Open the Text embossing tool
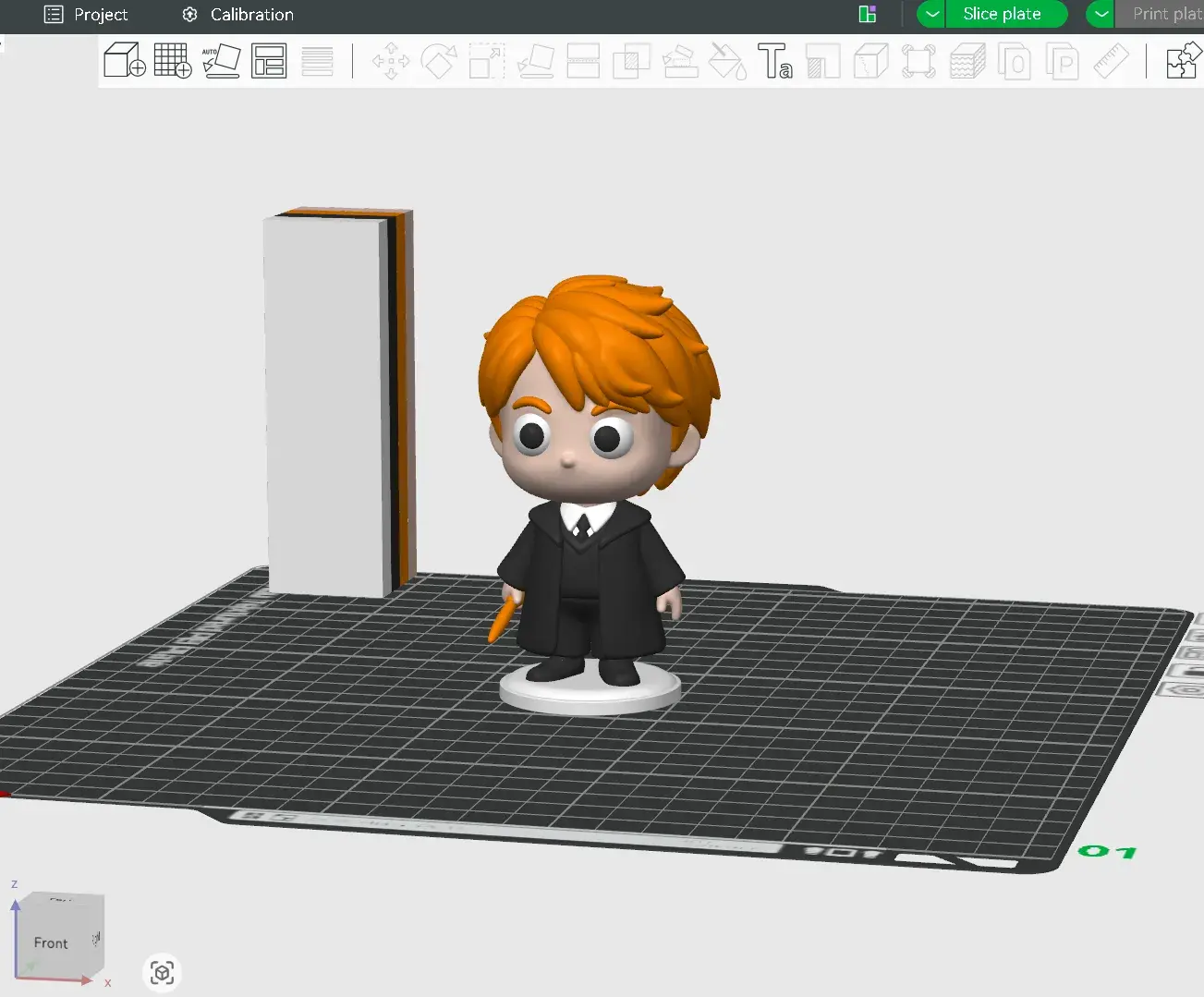 point(776,60)
